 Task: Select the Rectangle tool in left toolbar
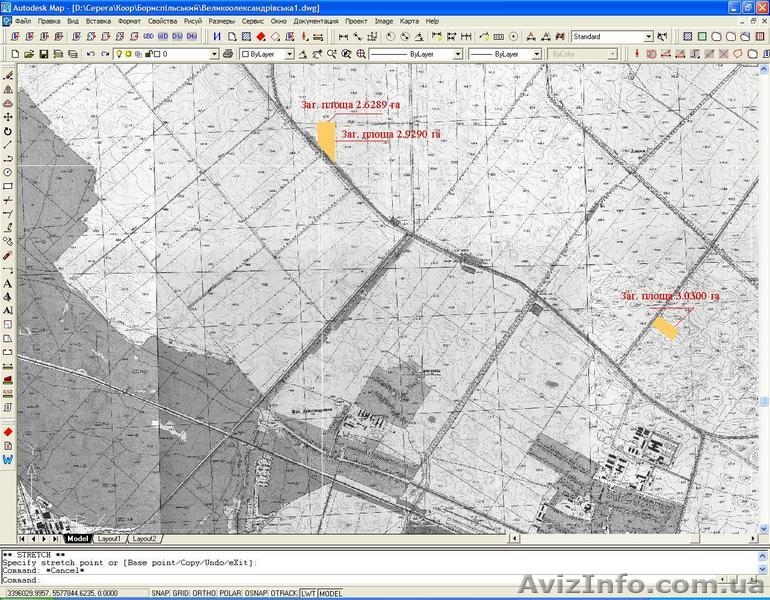(x=8, y=186)
